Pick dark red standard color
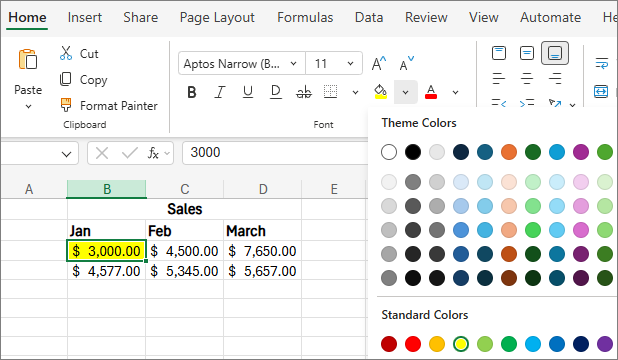Viewport: 618px width, 360px height. coord(389,344)
